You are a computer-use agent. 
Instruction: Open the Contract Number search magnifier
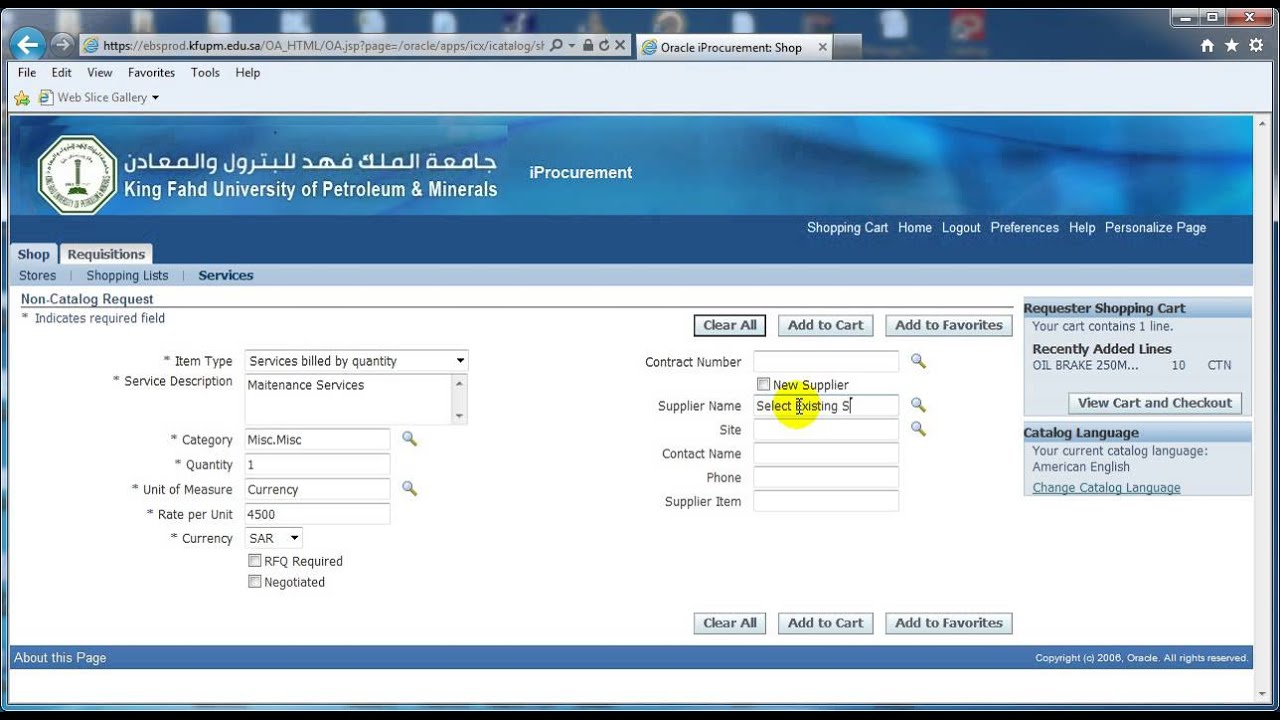pos(918,361)
